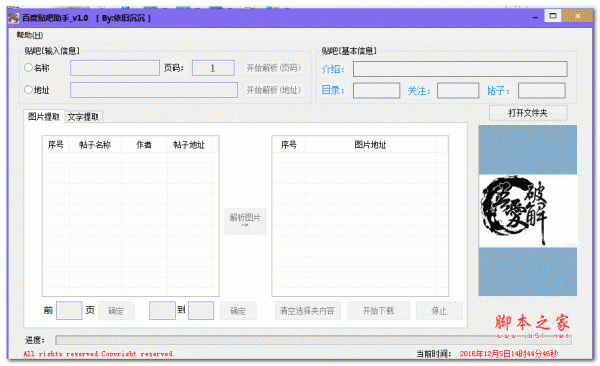Maximize the 百度贴吧助手 window
This screenshot has width=600, height=366.
pos(553,16)
